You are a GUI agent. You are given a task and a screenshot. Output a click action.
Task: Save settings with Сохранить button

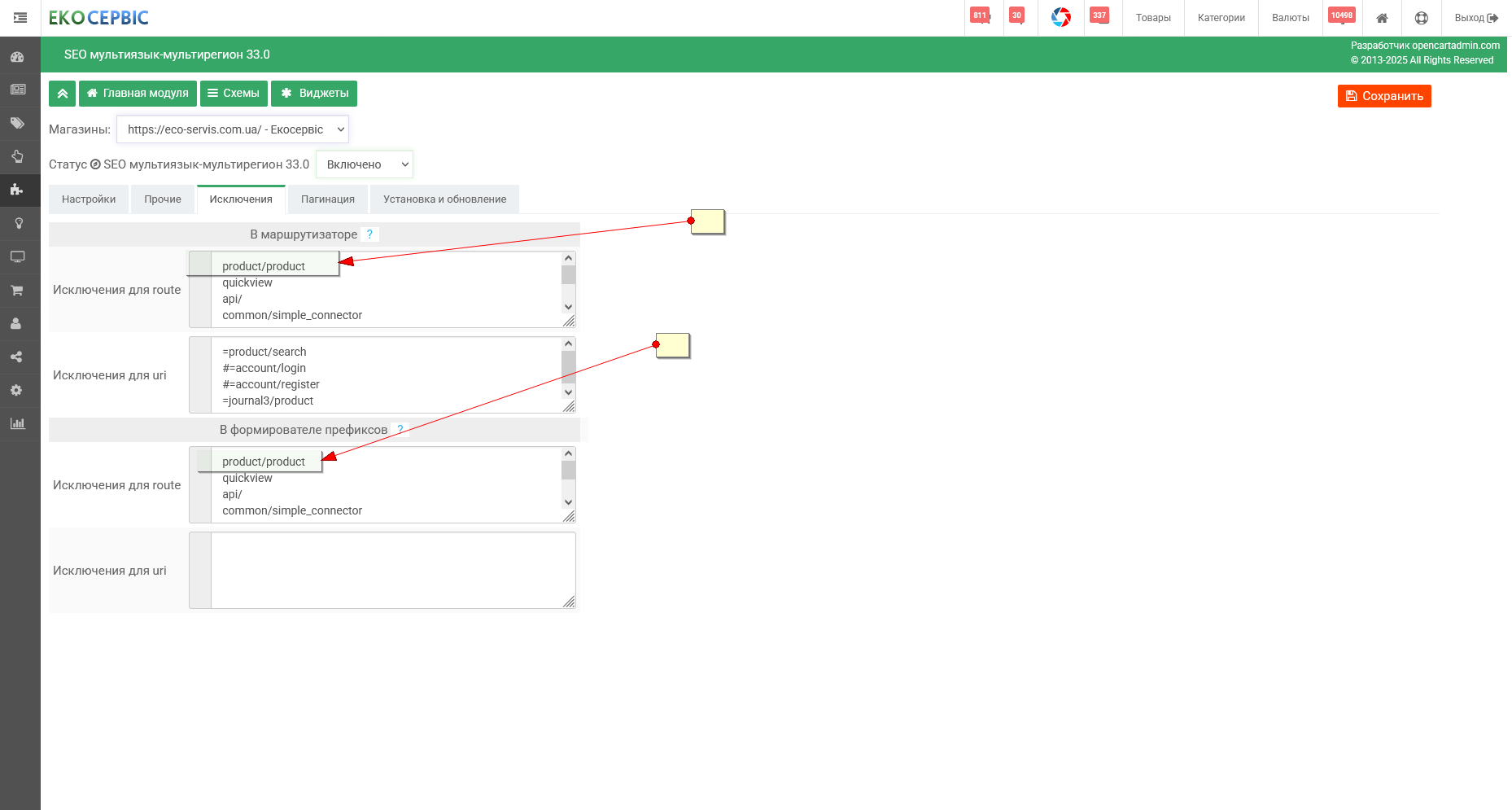coord(1384,96)
